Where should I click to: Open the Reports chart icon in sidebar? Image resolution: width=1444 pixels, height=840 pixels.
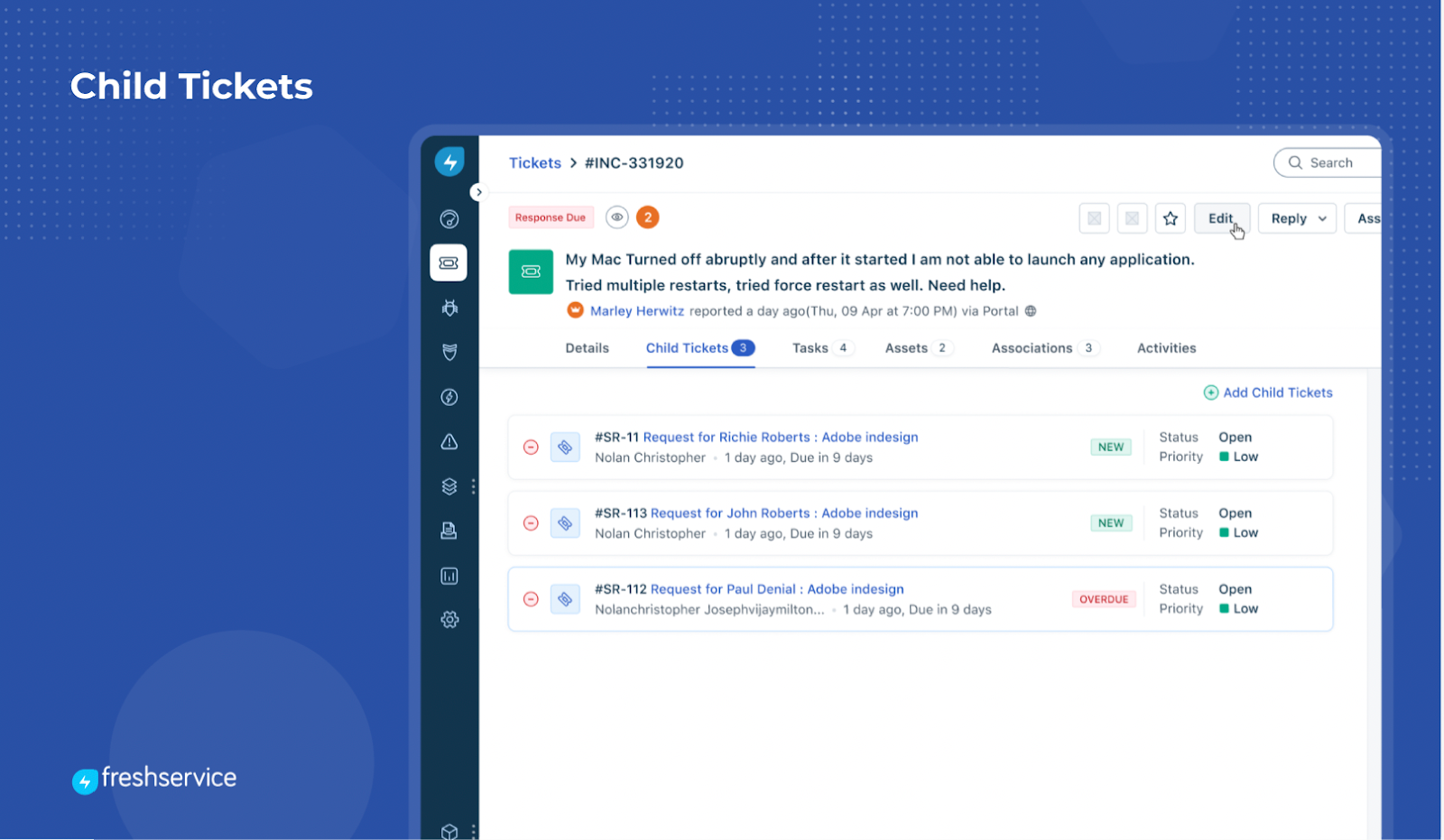coord(449,576)
